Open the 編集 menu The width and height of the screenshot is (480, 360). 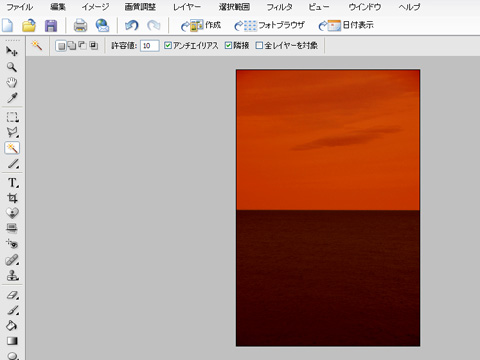click(58, 7)
